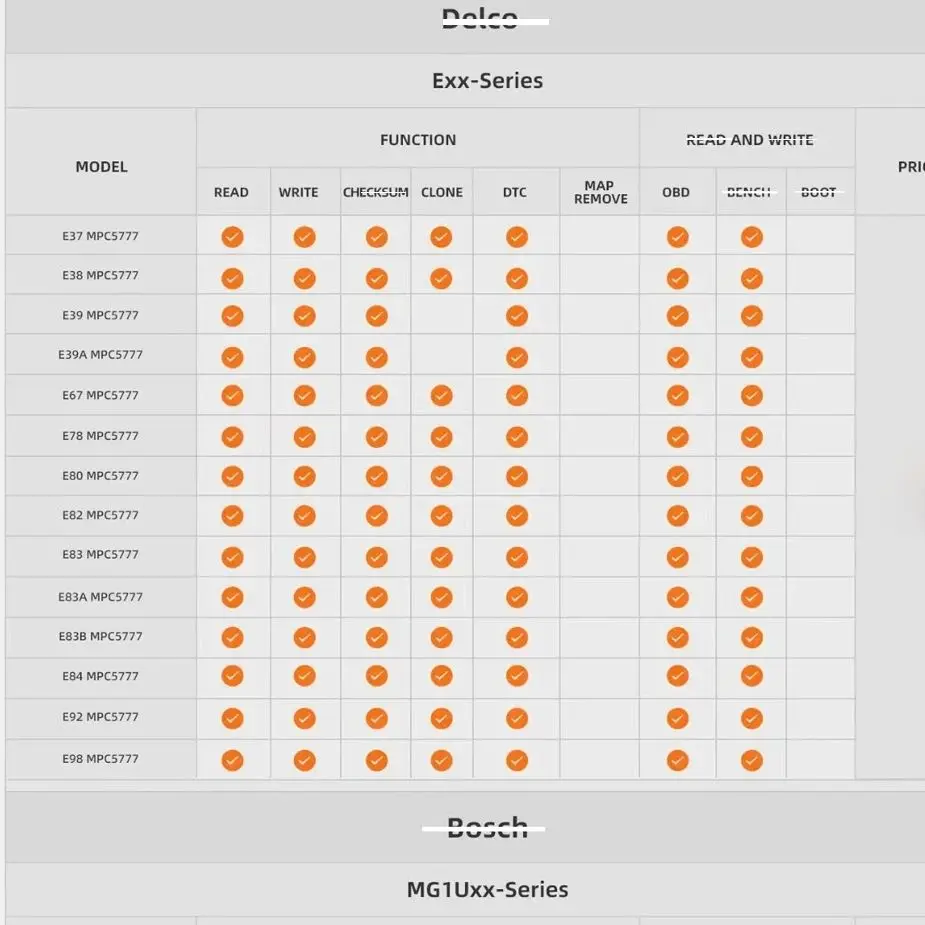Screen dimensions: 925x925
Task: Click the DTC checkmark for E67 MPC5777
Action: pyautogui.click(x=517, y=396)
